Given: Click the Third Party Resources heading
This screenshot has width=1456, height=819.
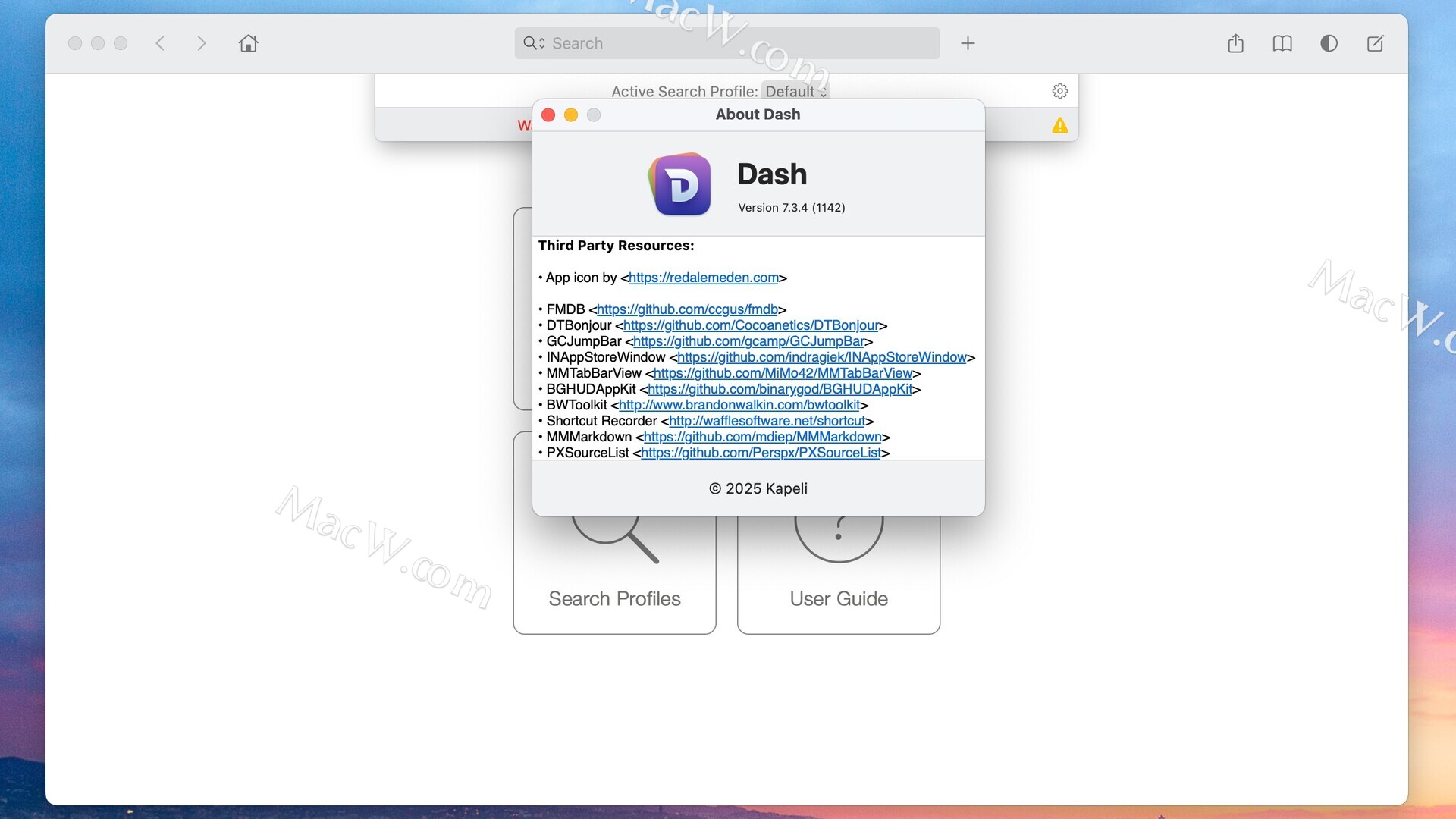Looking at the screenshot, I should [x=616, y=246].
